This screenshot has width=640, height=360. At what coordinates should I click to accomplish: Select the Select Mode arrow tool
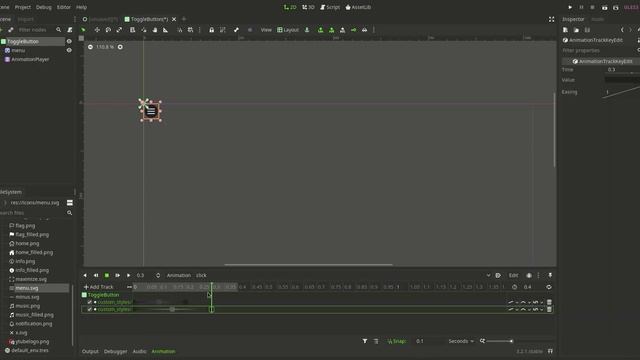tap(83, 30)
